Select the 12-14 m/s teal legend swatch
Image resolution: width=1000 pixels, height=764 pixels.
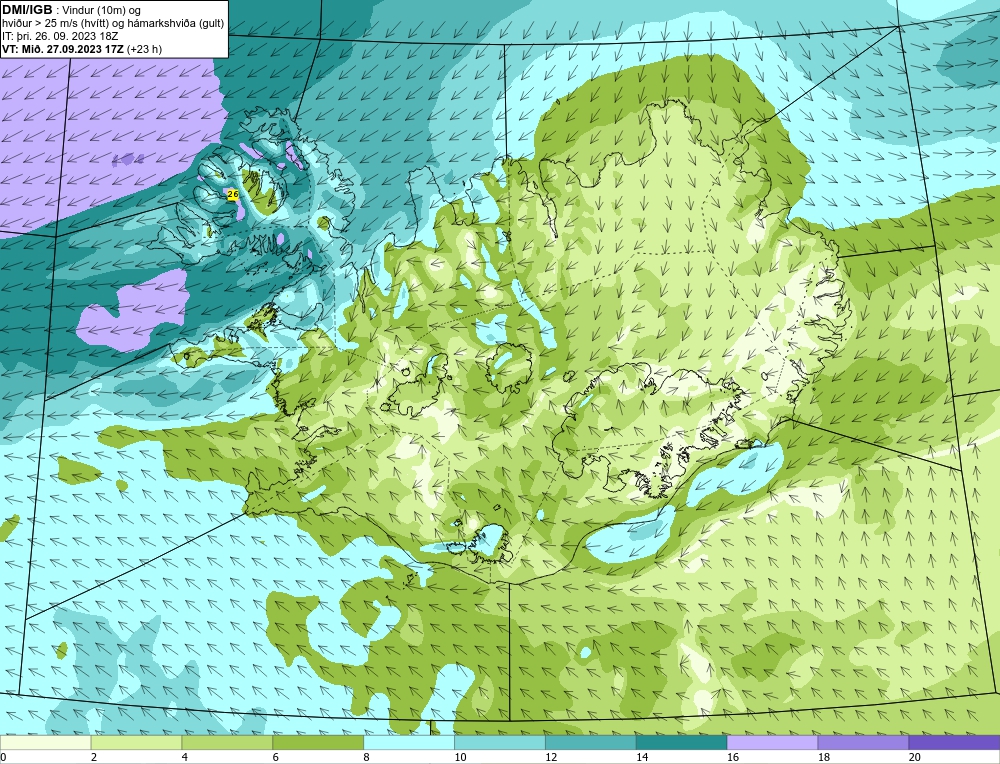591,742
